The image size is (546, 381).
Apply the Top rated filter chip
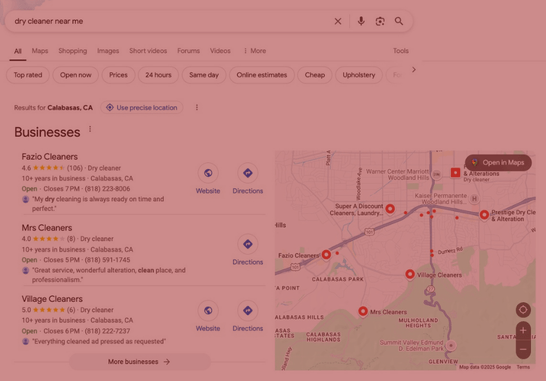28,75
